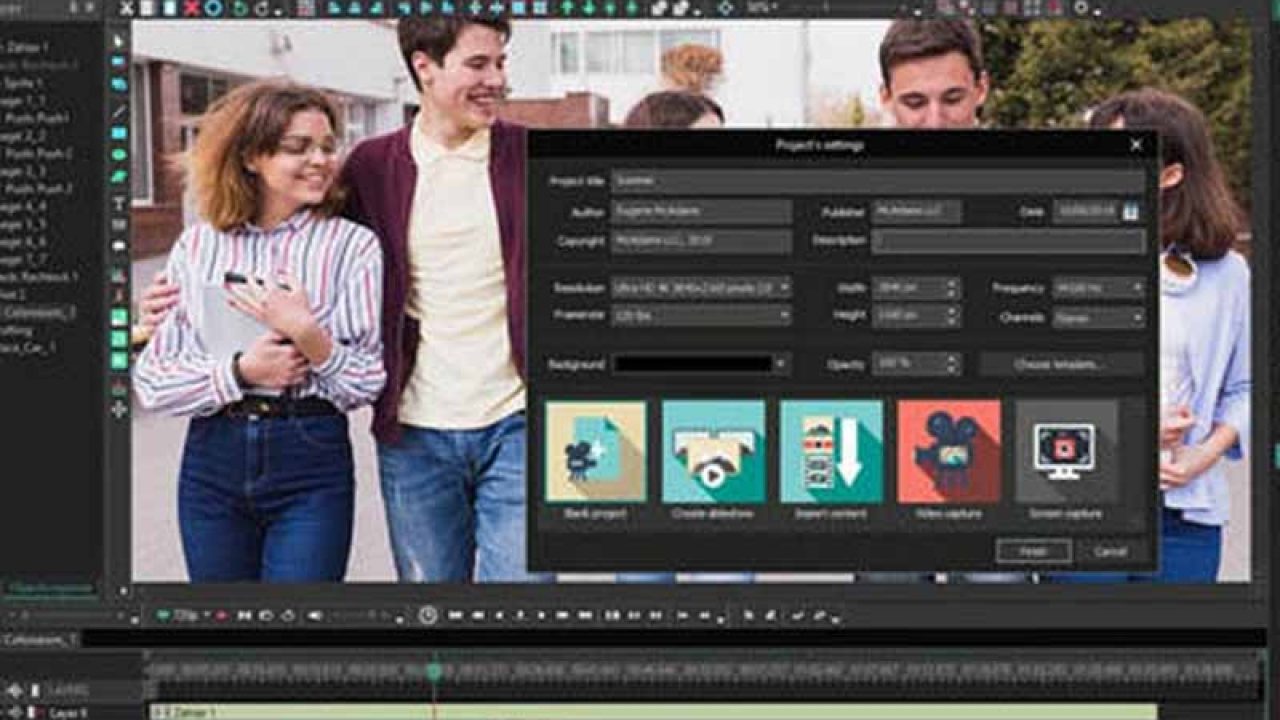Click the Copyright input field
The height and width of the screenshot is (720, 1280).
click(701, 241)
